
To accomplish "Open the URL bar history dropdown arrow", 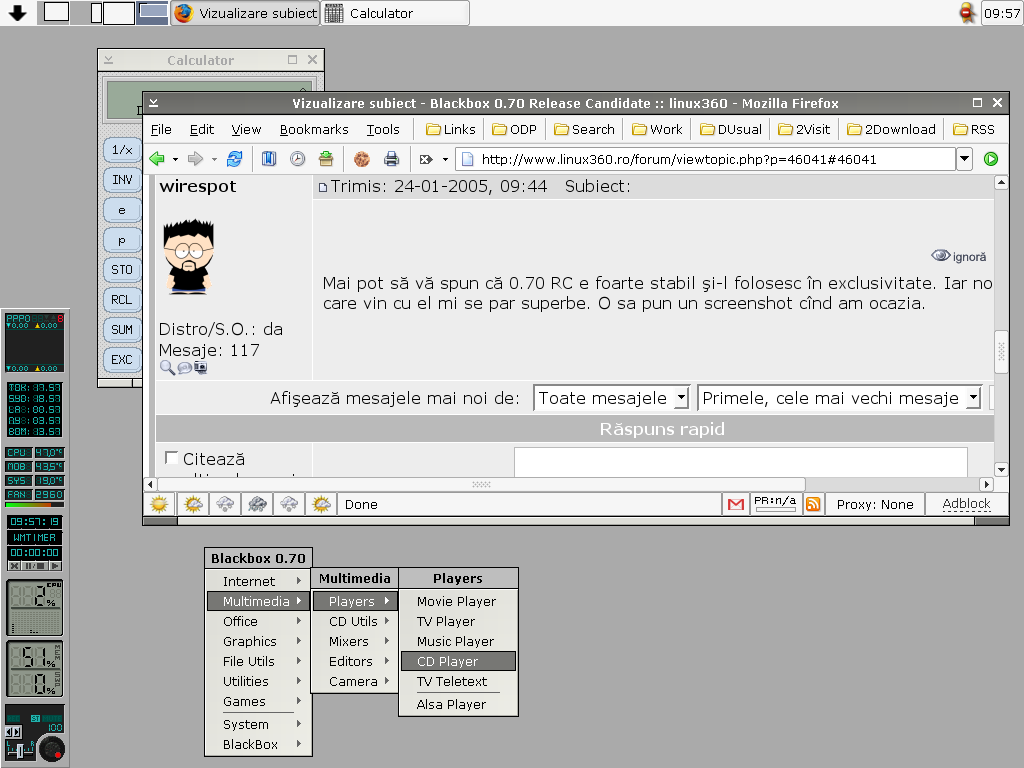I will coord(964,159).
